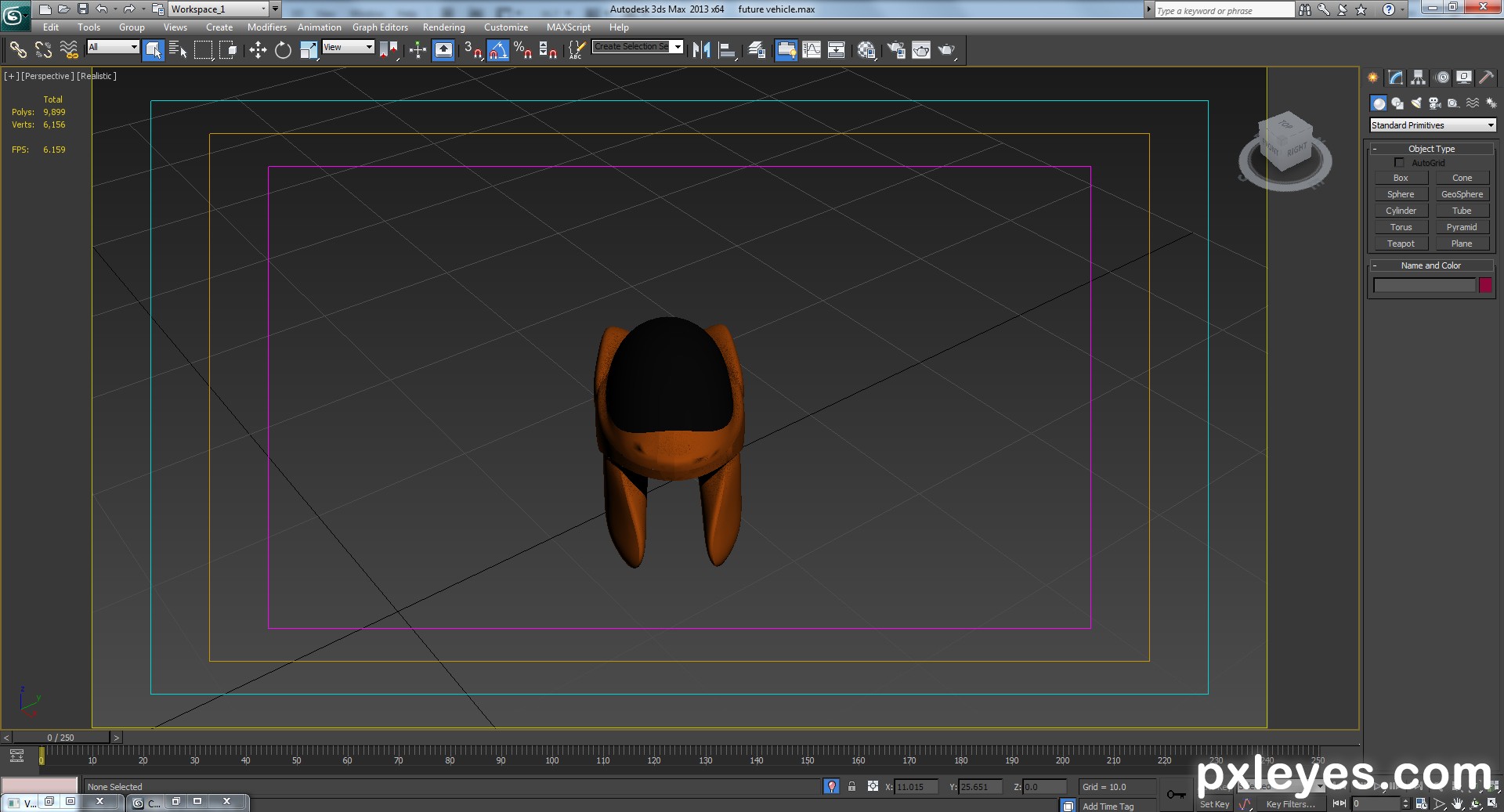
Task: Open the MAXScript menu
Action: [x=568, y=27]
